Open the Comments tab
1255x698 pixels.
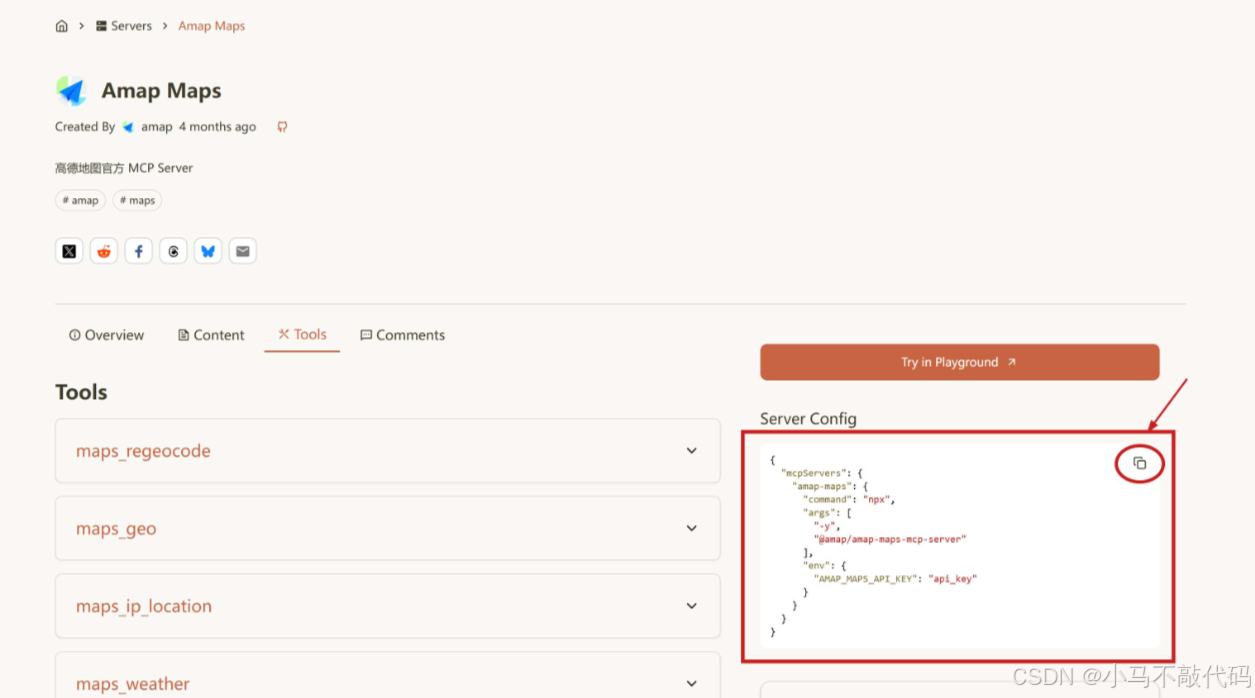pos(402,335)
